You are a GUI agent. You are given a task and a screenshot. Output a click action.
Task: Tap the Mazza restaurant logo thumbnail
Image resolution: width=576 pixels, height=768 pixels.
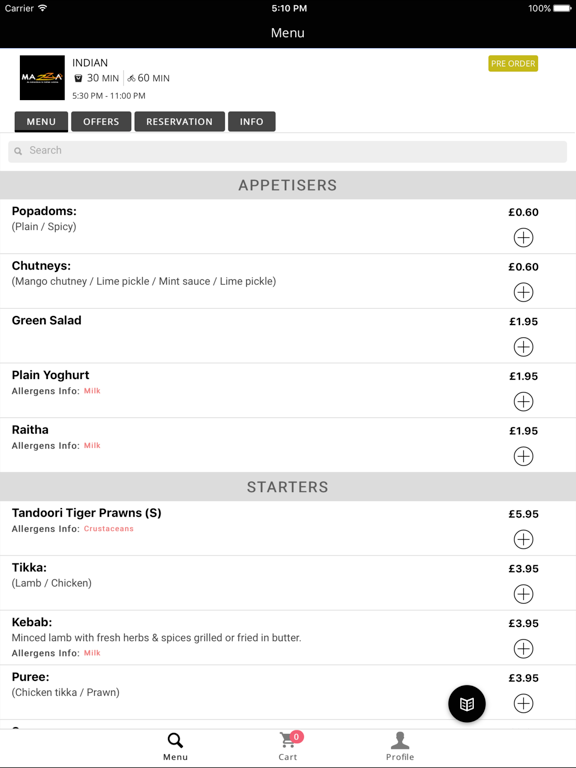(42, 77)
